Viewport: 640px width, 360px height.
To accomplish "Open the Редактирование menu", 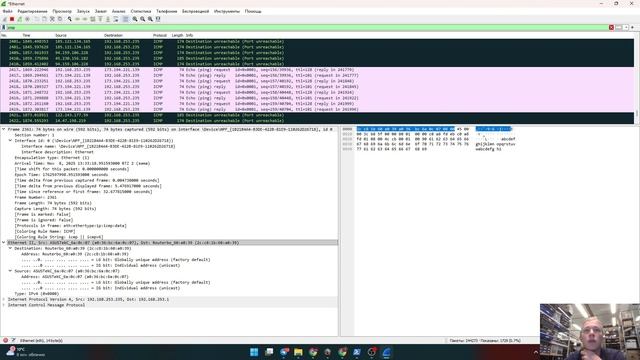I will [x=32, y=11].
